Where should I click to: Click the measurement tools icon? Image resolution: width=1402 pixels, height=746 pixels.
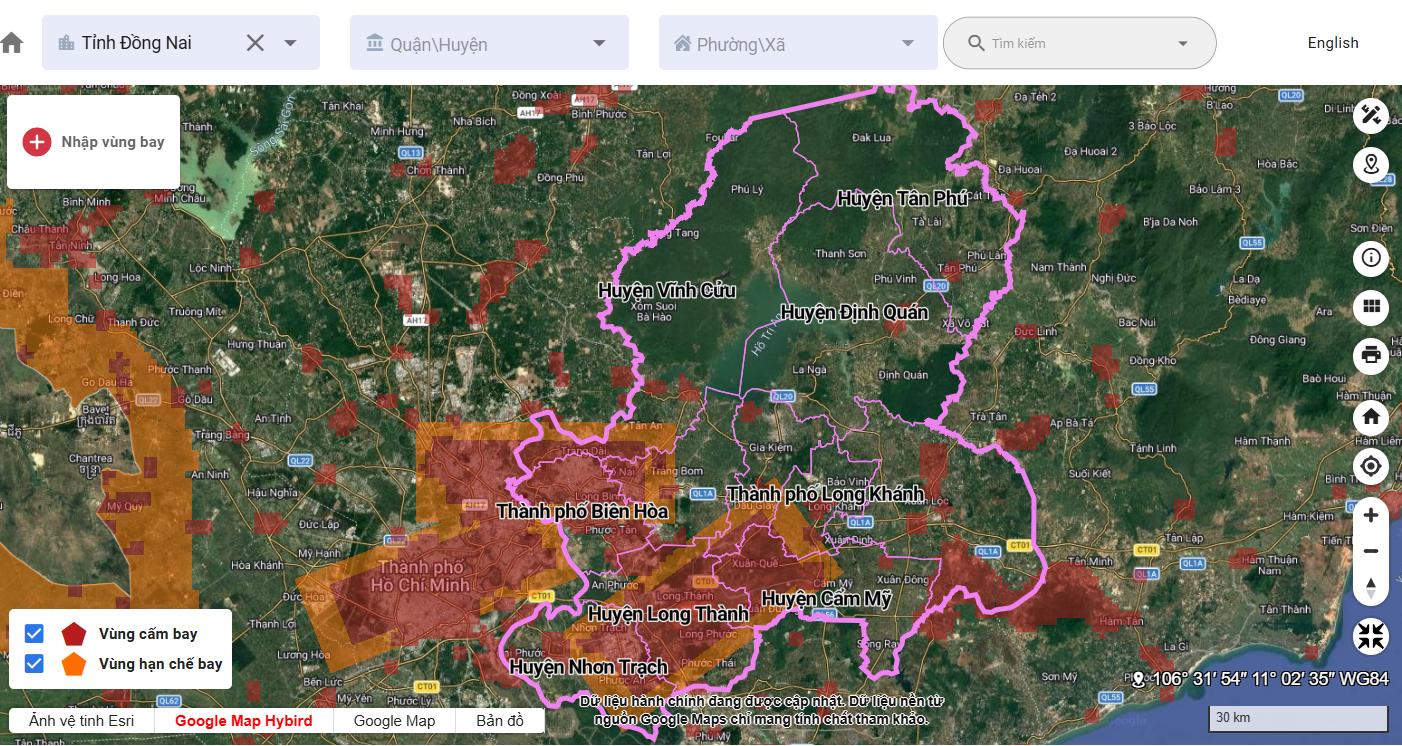pyautogui.click(x=1371, y=115)
